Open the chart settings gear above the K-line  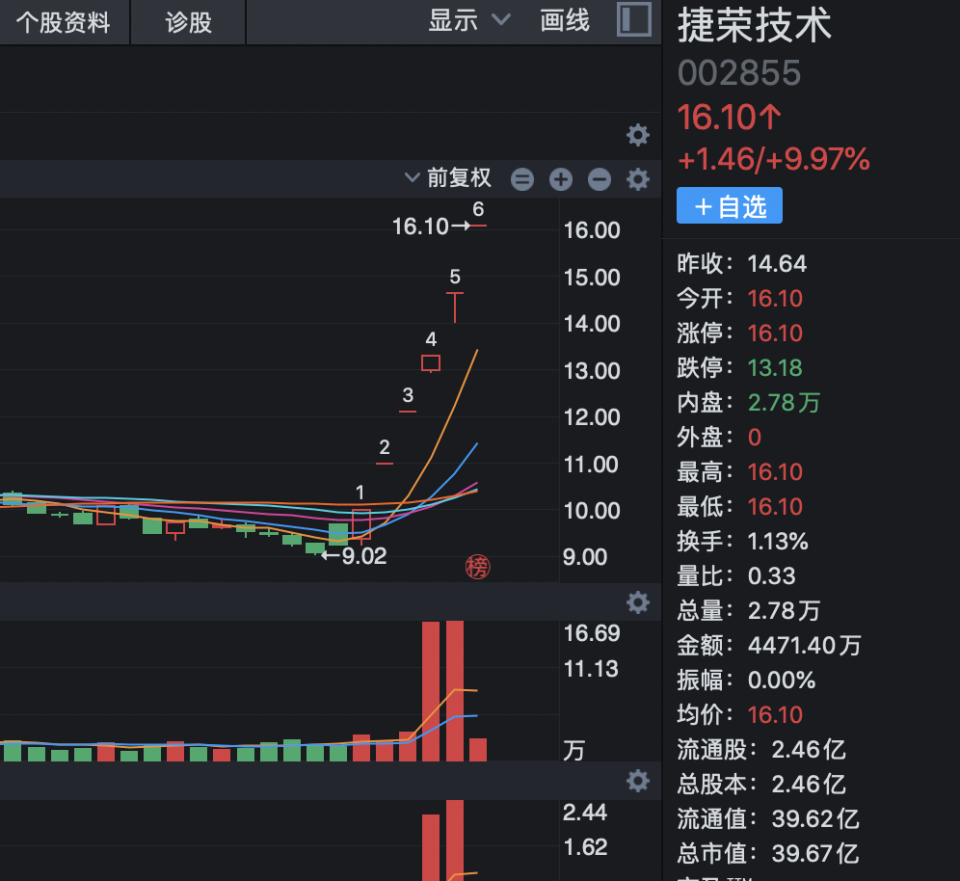(637, 135)
